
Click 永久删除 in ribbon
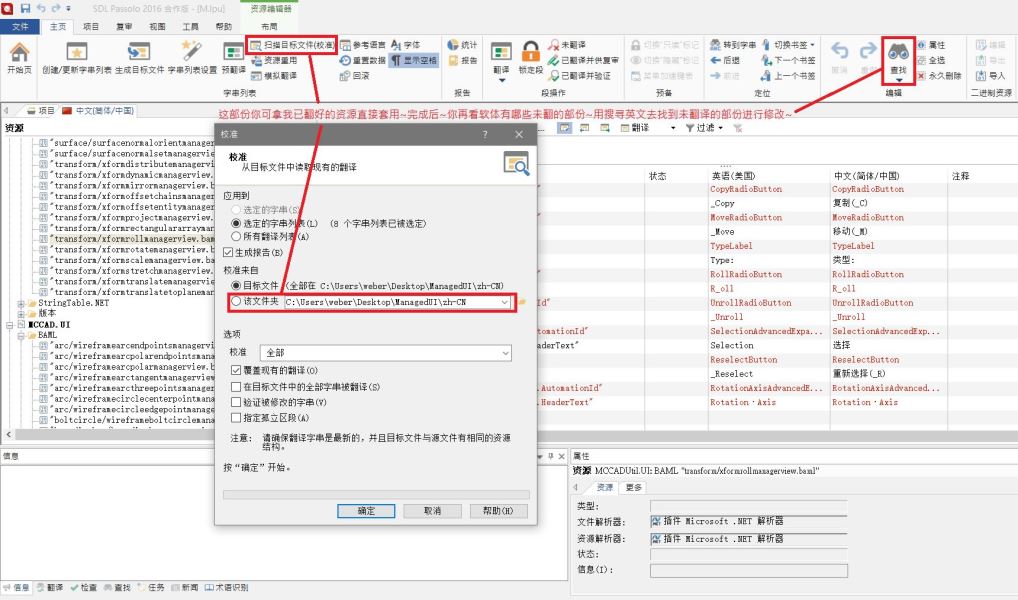pos(939,76)
